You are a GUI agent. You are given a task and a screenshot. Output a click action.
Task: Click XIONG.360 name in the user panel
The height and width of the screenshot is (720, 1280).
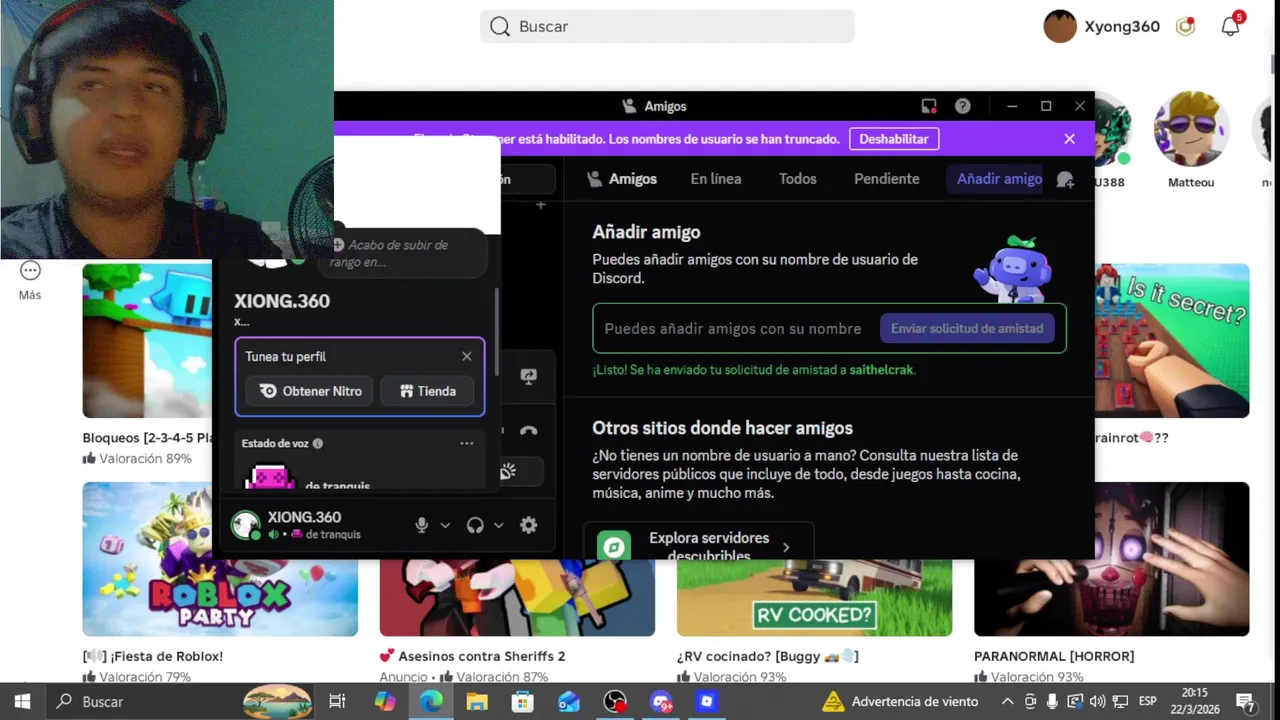(x=304, y=517)
